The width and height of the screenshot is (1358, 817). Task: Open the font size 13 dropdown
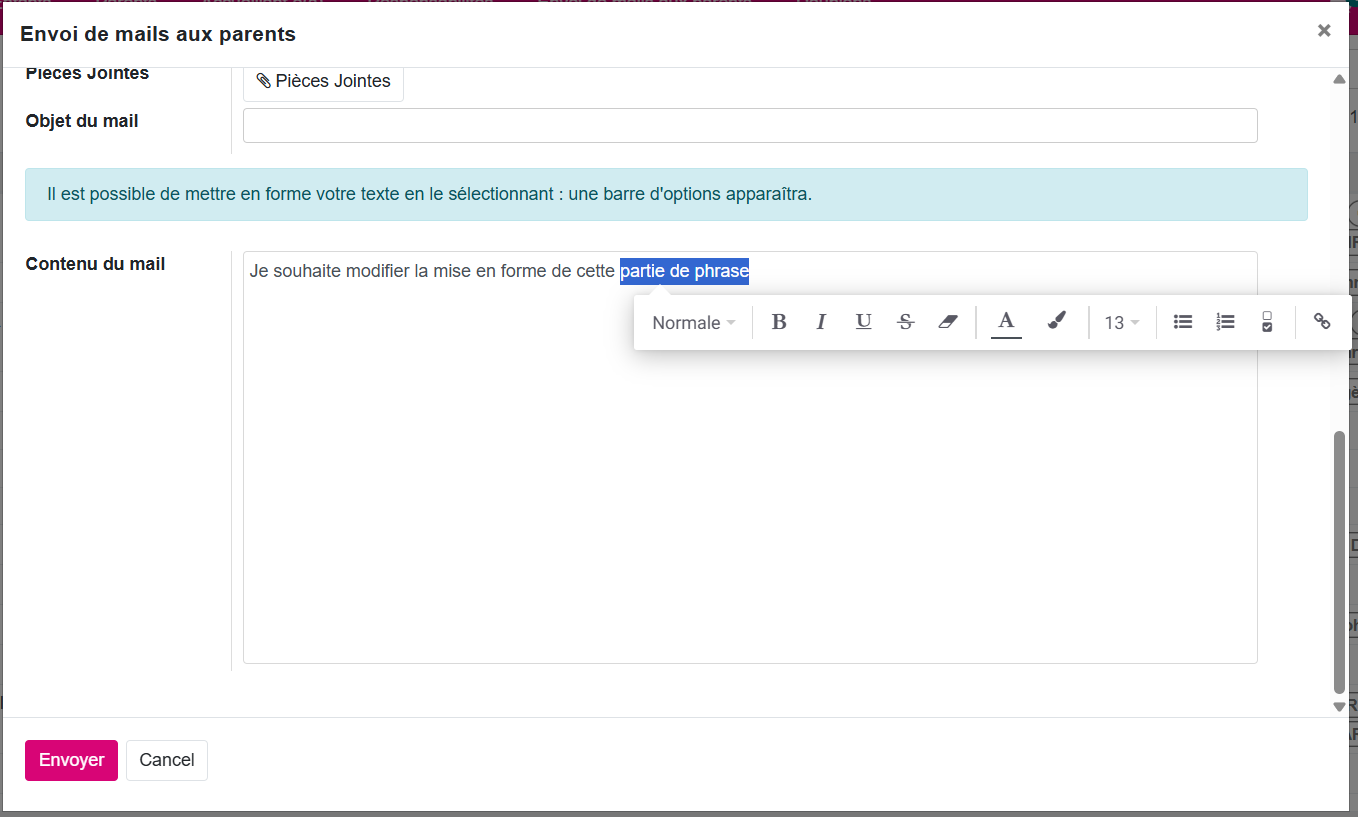tap(1122, 323)
